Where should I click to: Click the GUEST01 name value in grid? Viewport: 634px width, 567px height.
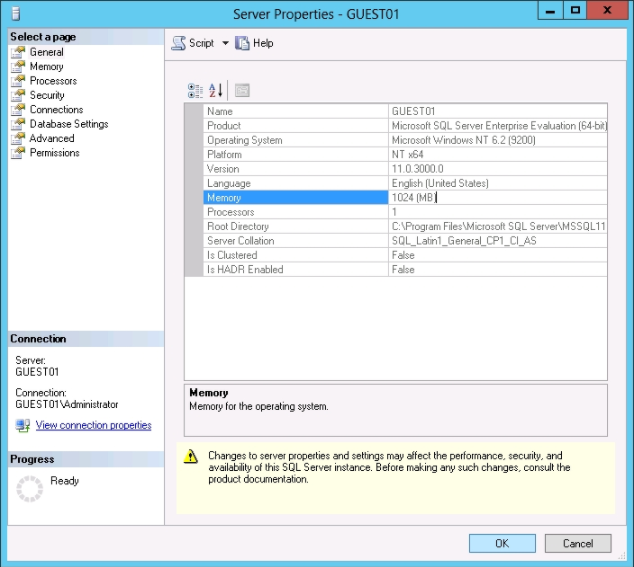(x=413, y=111)
